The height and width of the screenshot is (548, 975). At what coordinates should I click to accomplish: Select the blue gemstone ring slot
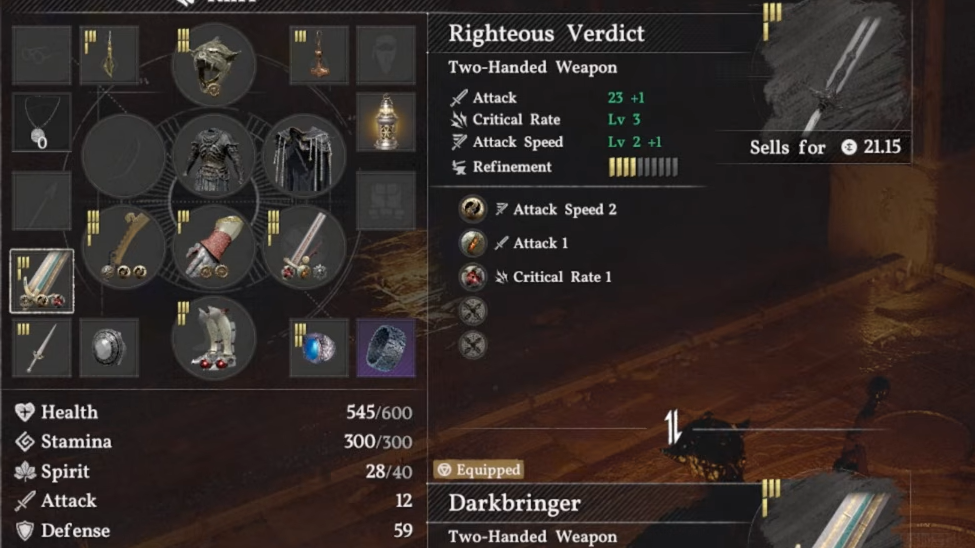[319, 348]
